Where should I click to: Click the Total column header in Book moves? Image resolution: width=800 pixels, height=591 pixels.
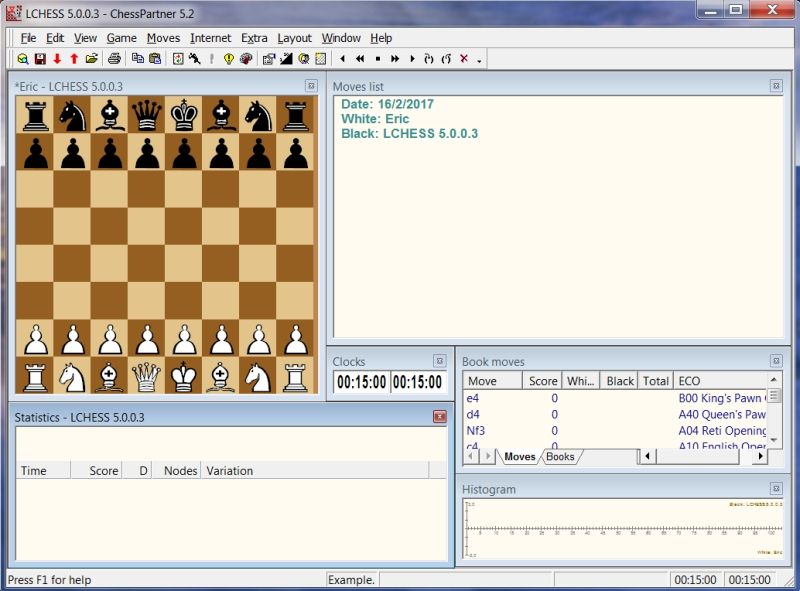pos(656,381)
